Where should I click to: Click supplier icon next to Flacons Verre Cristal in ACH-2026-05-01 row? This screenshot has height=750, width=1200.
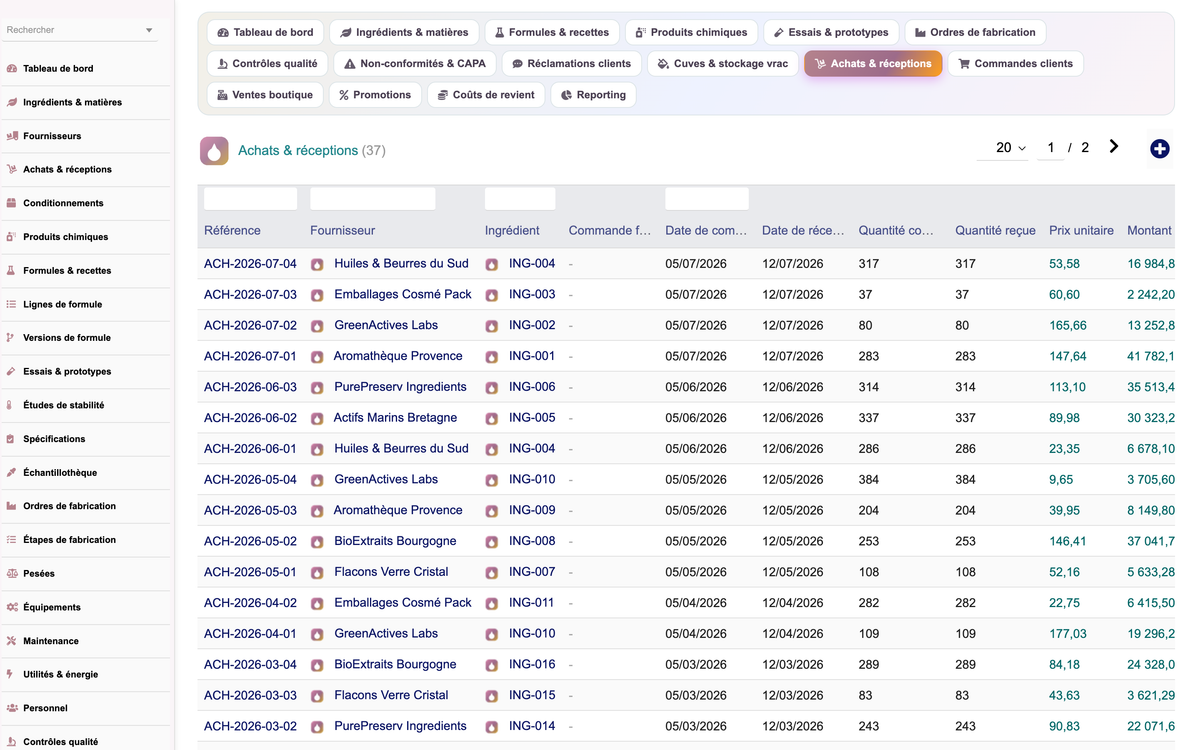(317, 573)
